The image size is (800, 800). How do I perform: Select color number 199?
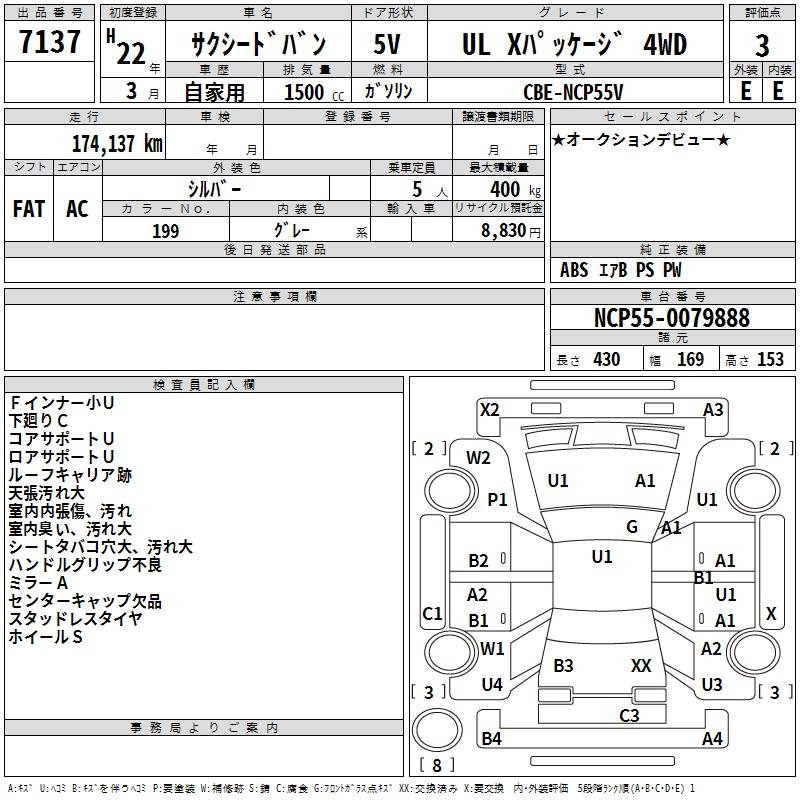pos(166,231)
